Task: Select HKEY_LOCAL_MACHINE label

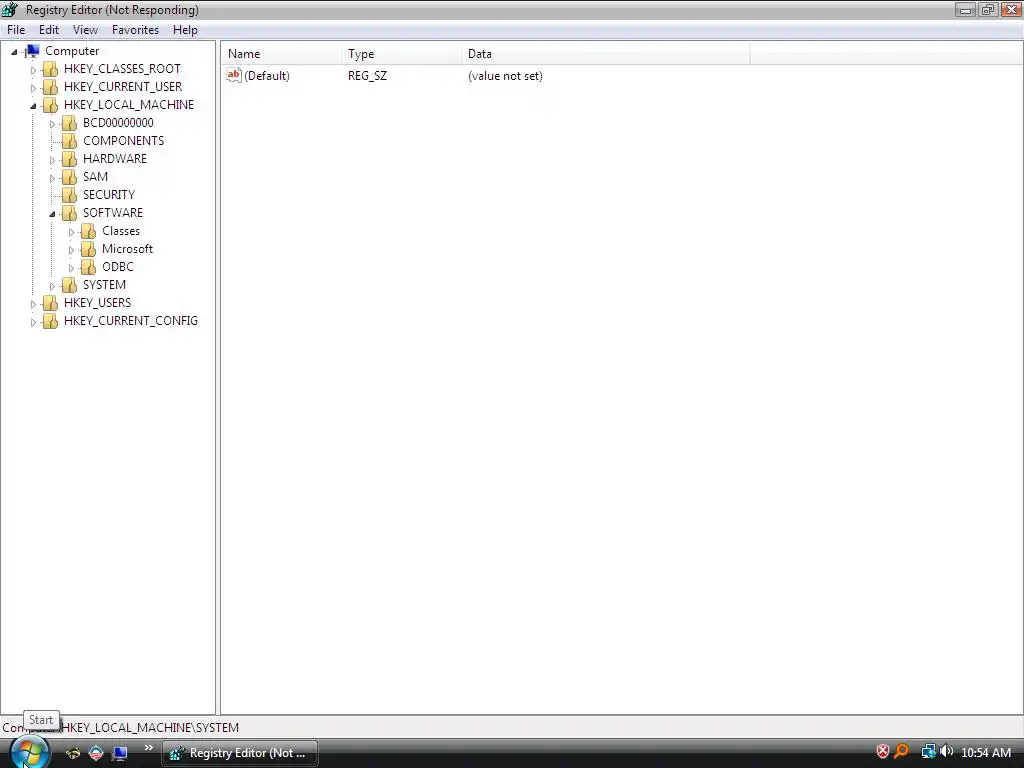Action: 129,104
